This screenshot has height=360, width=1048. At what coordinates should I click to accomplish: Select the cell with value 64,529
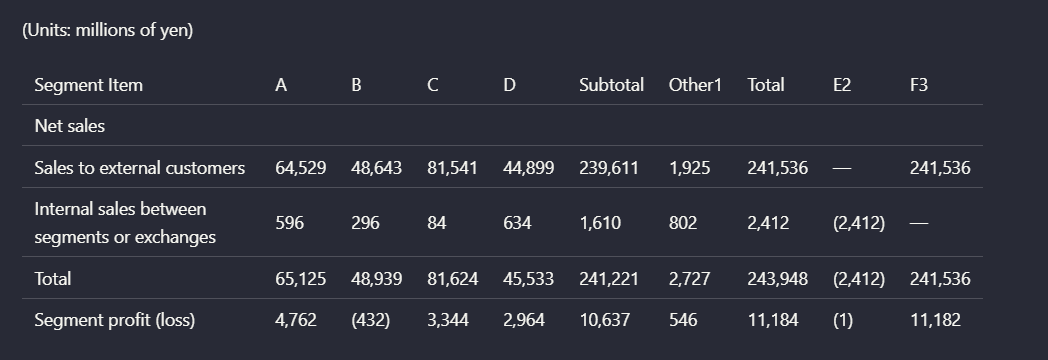tap(301, 168)
